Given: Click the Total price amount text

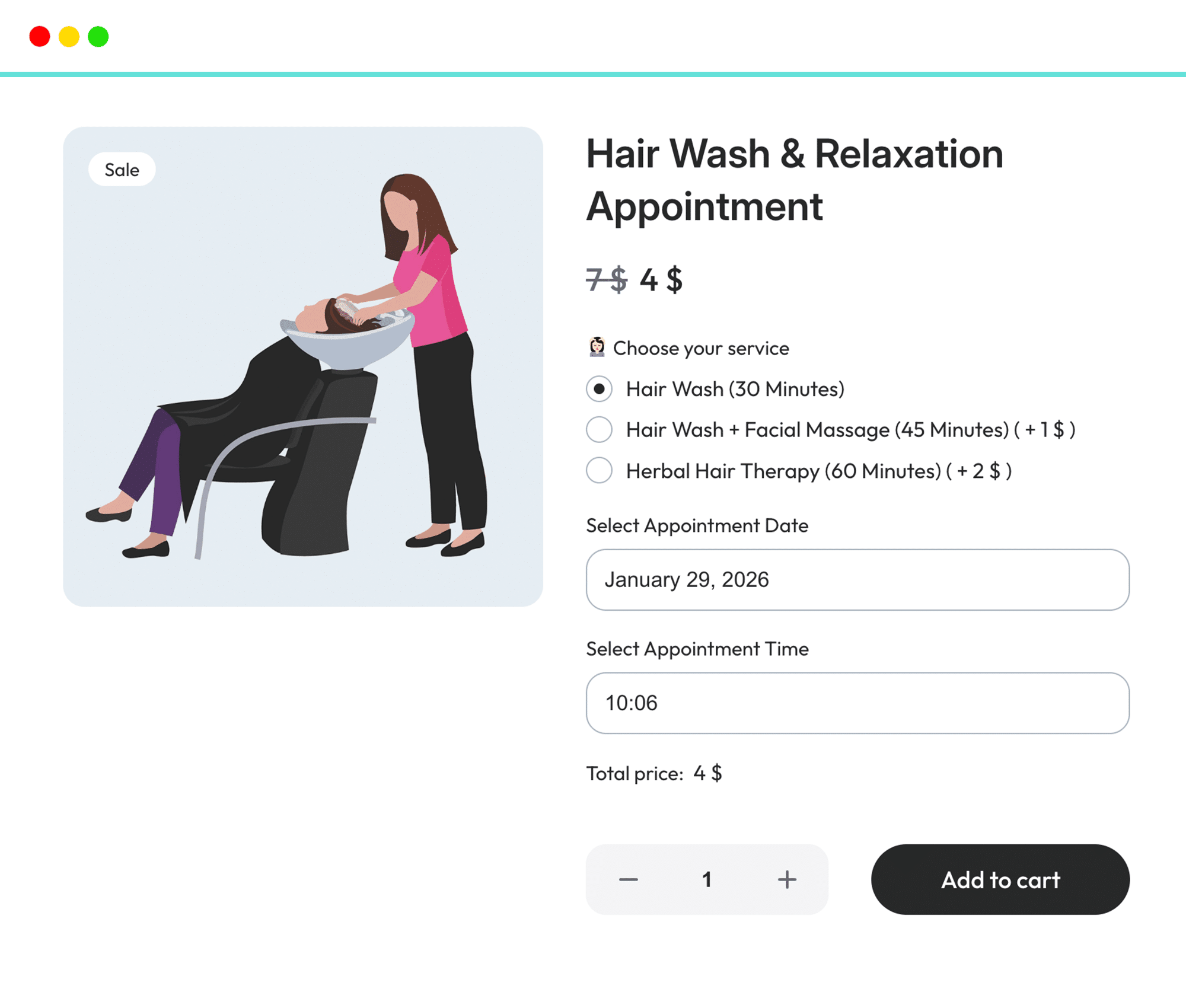Looking at the screenshot, I should point(707,773).
